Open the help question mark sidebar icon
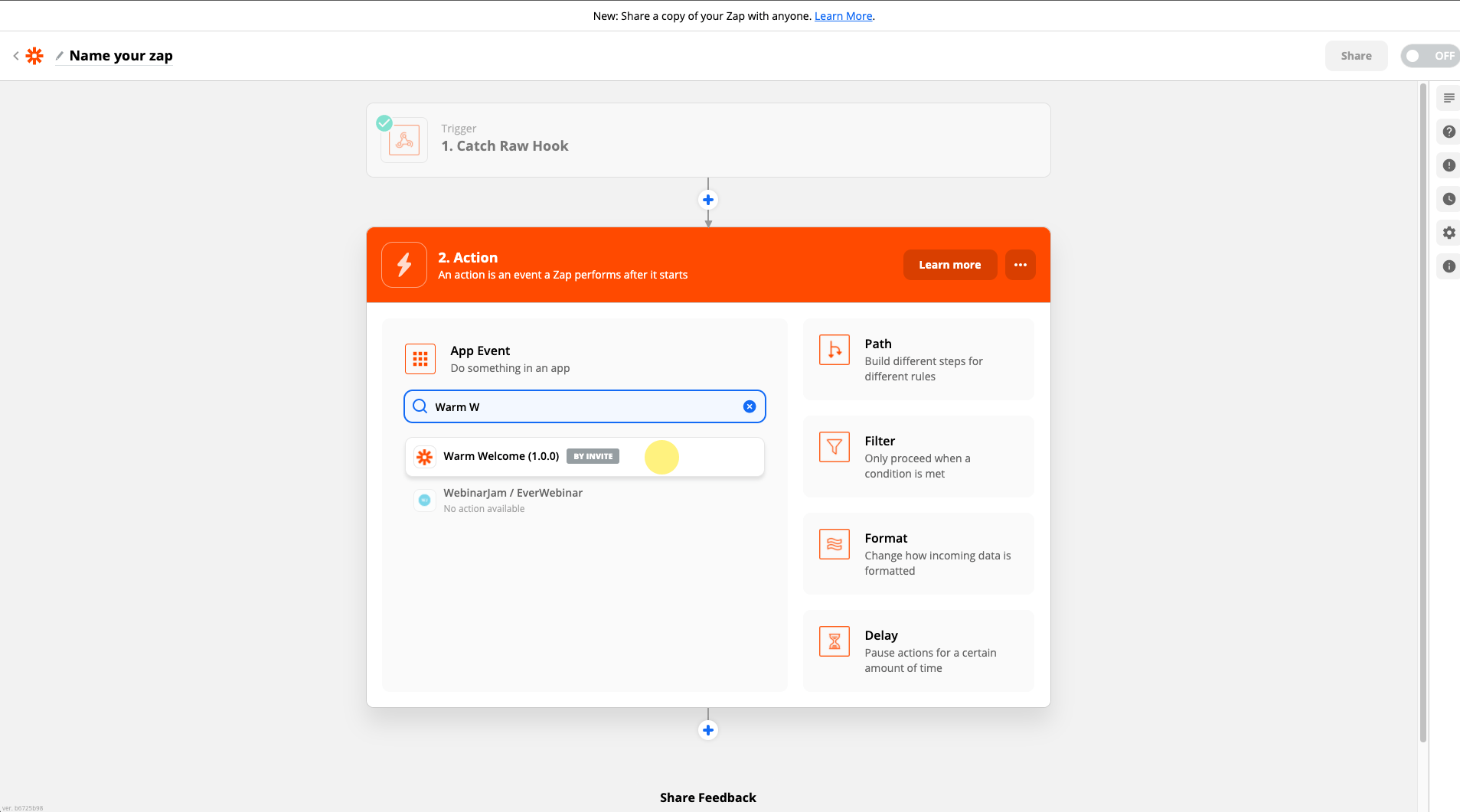The image size is (1460, 812). click(x=1449, y=132)
